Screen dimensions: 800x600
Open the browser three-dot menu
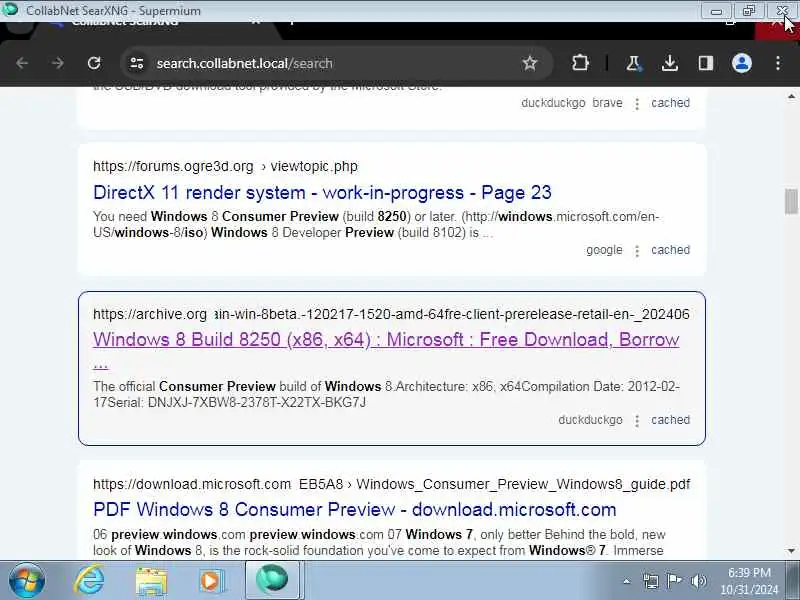click(x=778, y=63)
